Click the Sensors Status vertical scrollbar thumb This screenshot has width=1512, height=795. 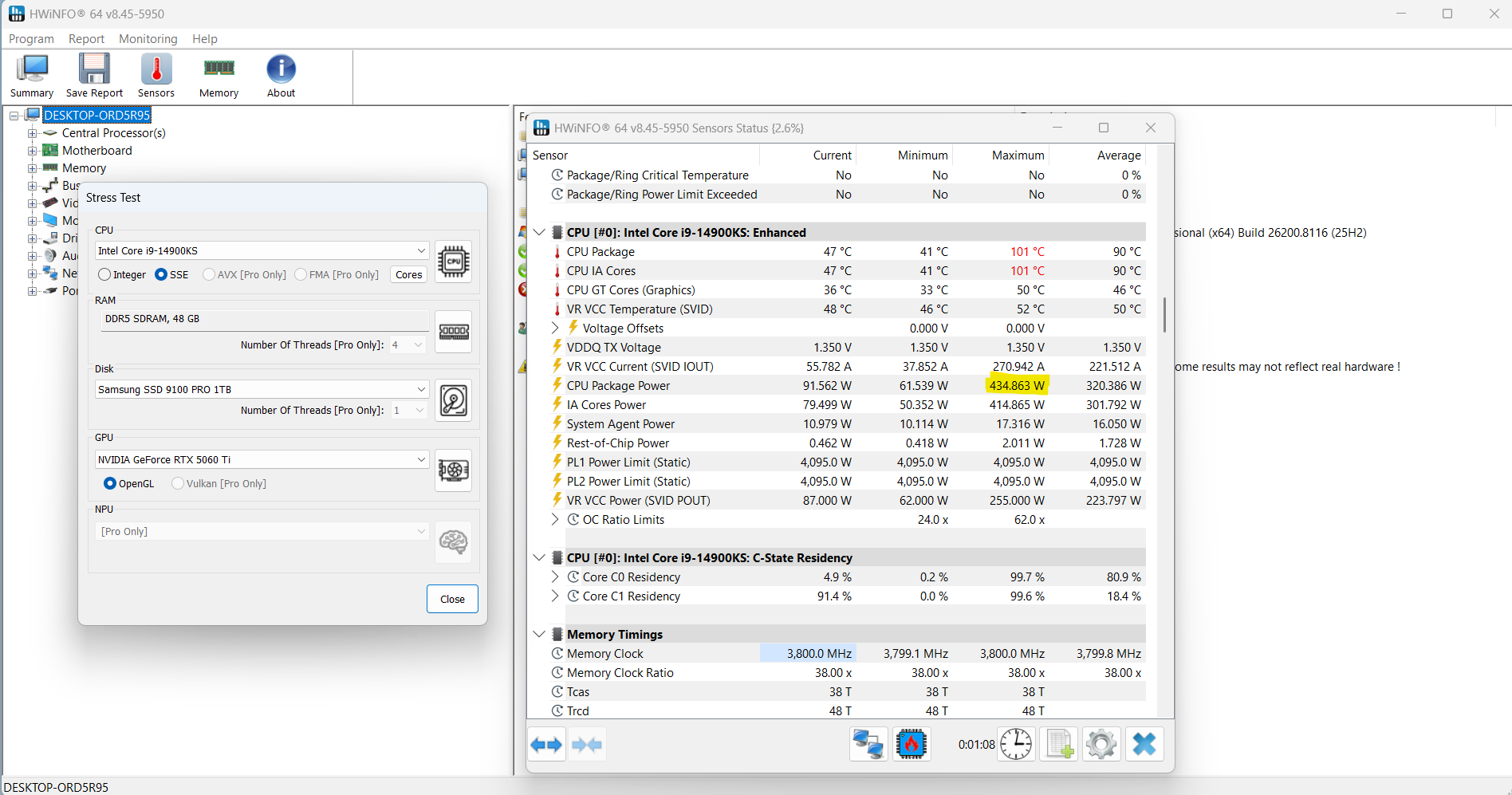(x=1165, y=315)
